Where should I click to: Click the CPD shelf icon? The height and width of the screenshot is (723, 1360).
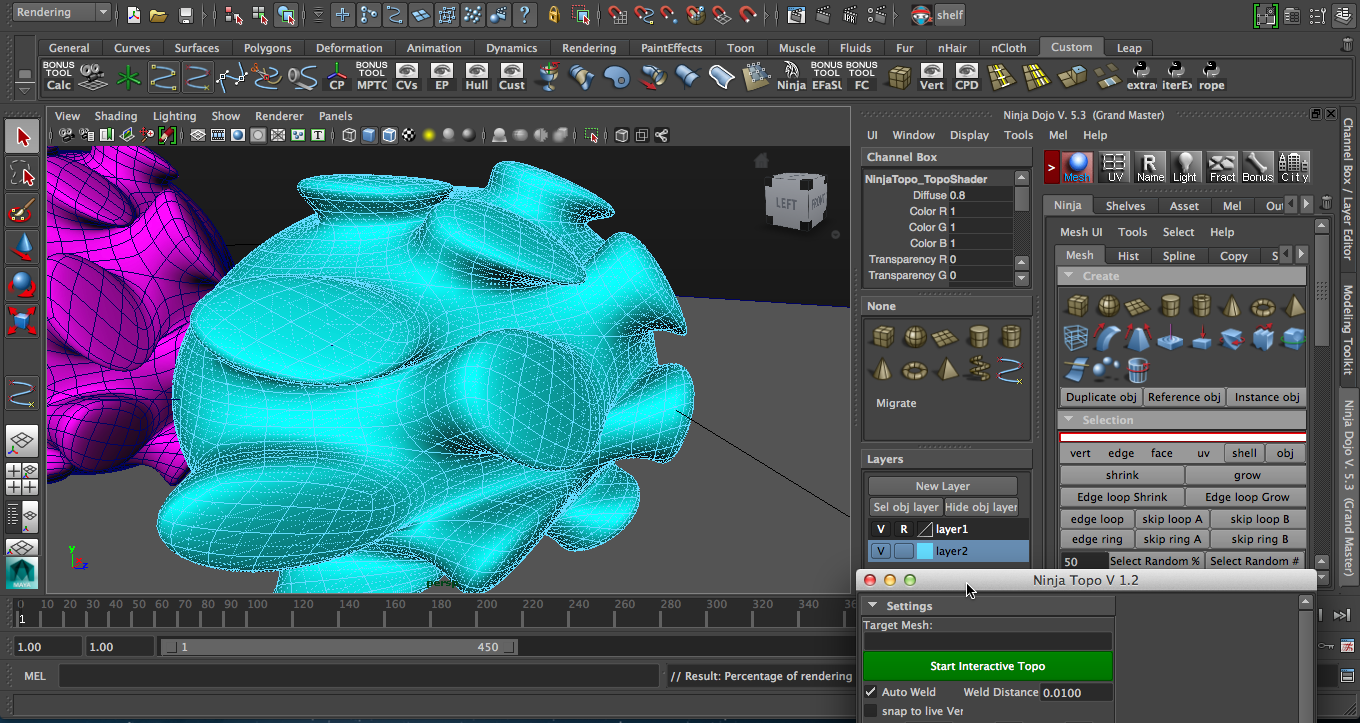(967, 76)
